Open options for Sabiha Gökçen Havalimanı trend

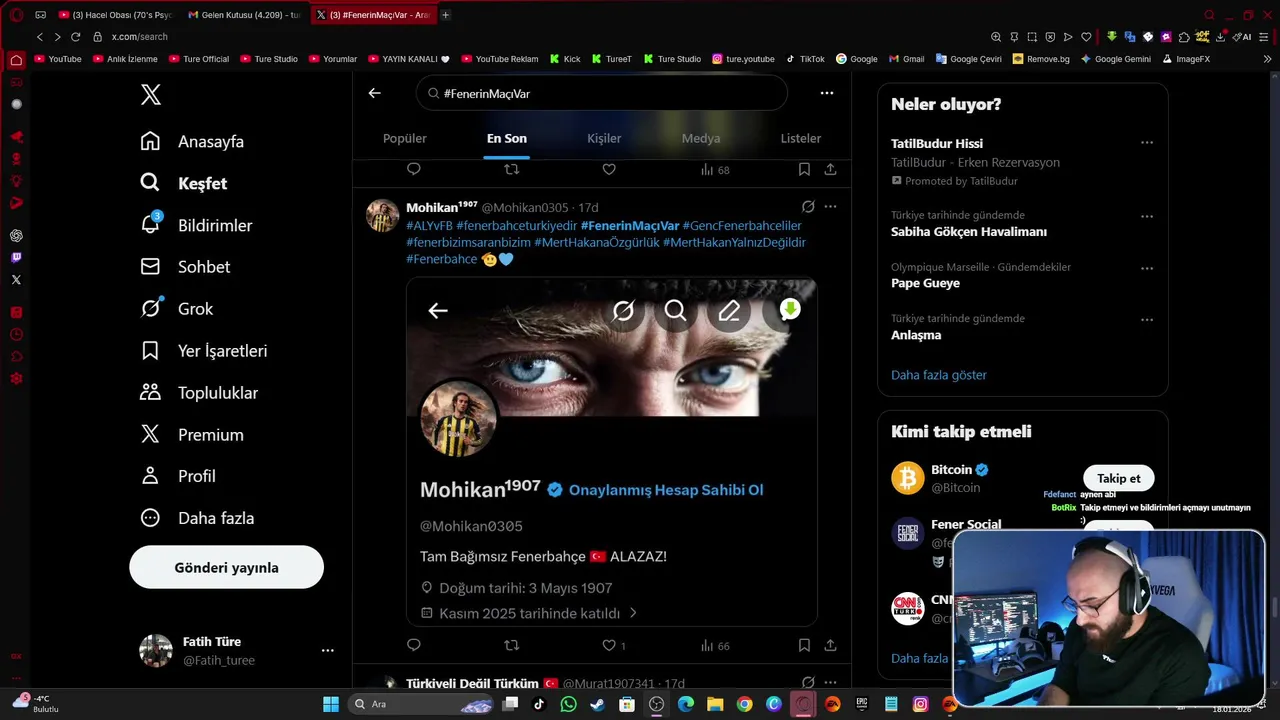coord(1147,216)
